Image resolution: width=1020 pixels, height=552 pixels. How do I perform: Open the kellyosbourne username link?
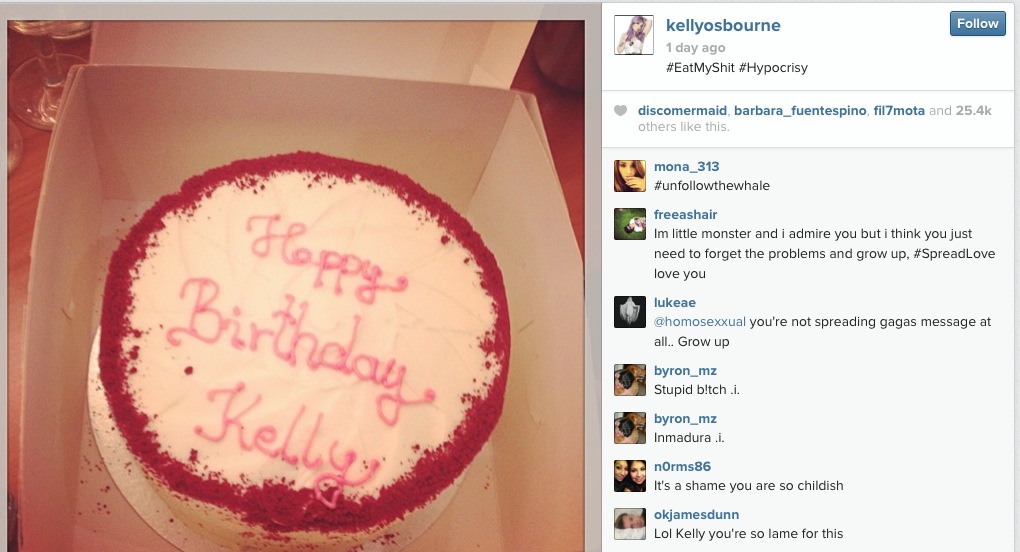723,25
